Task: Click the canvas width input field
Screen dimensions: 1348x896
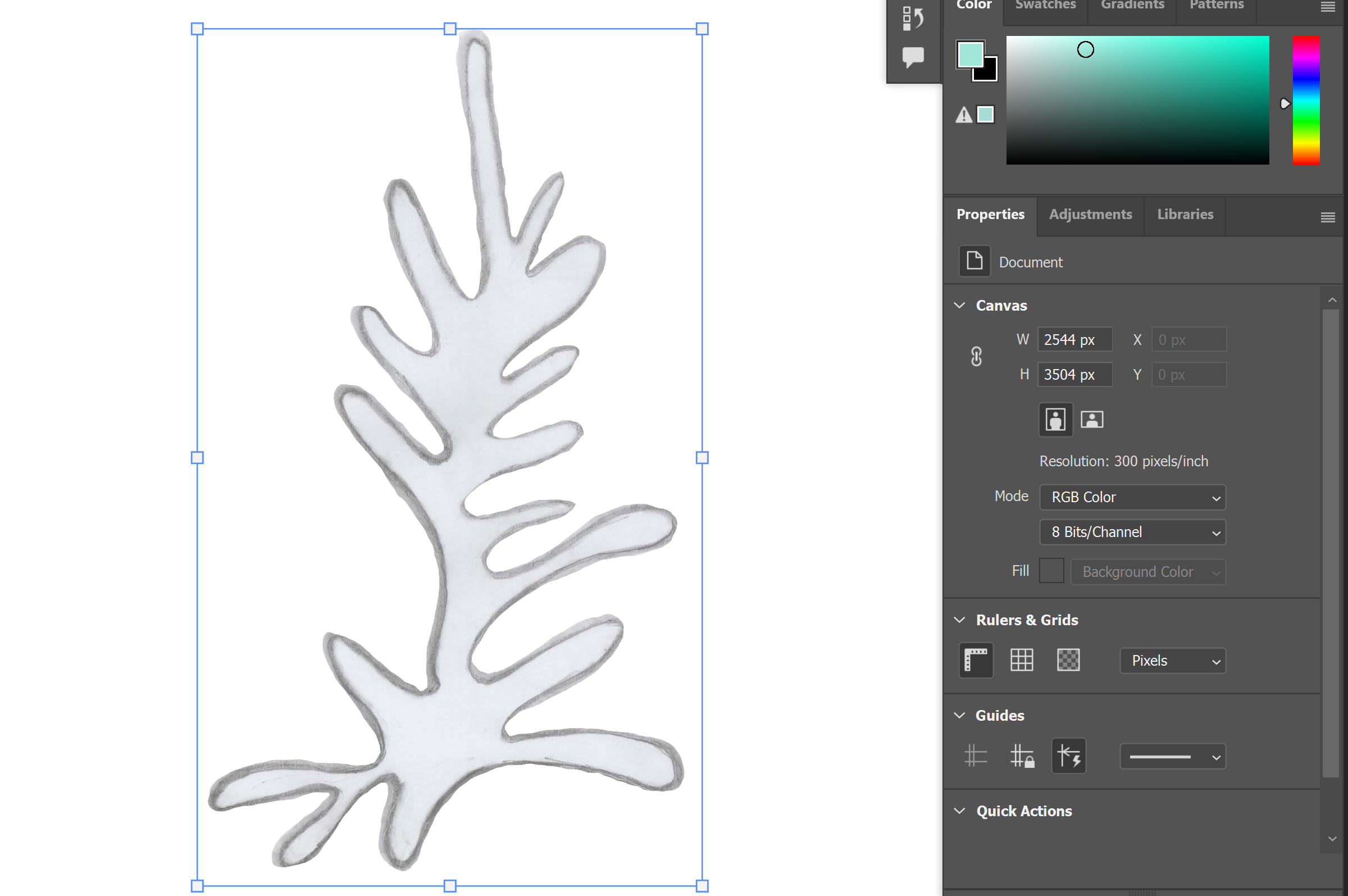Action: tap(1074, 340)
